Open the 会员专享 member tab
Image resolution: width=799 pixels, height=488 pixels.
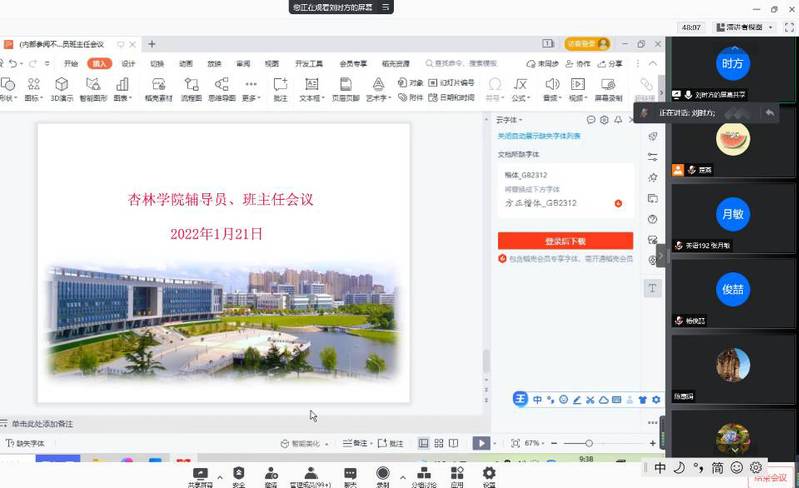click(353, 63)
